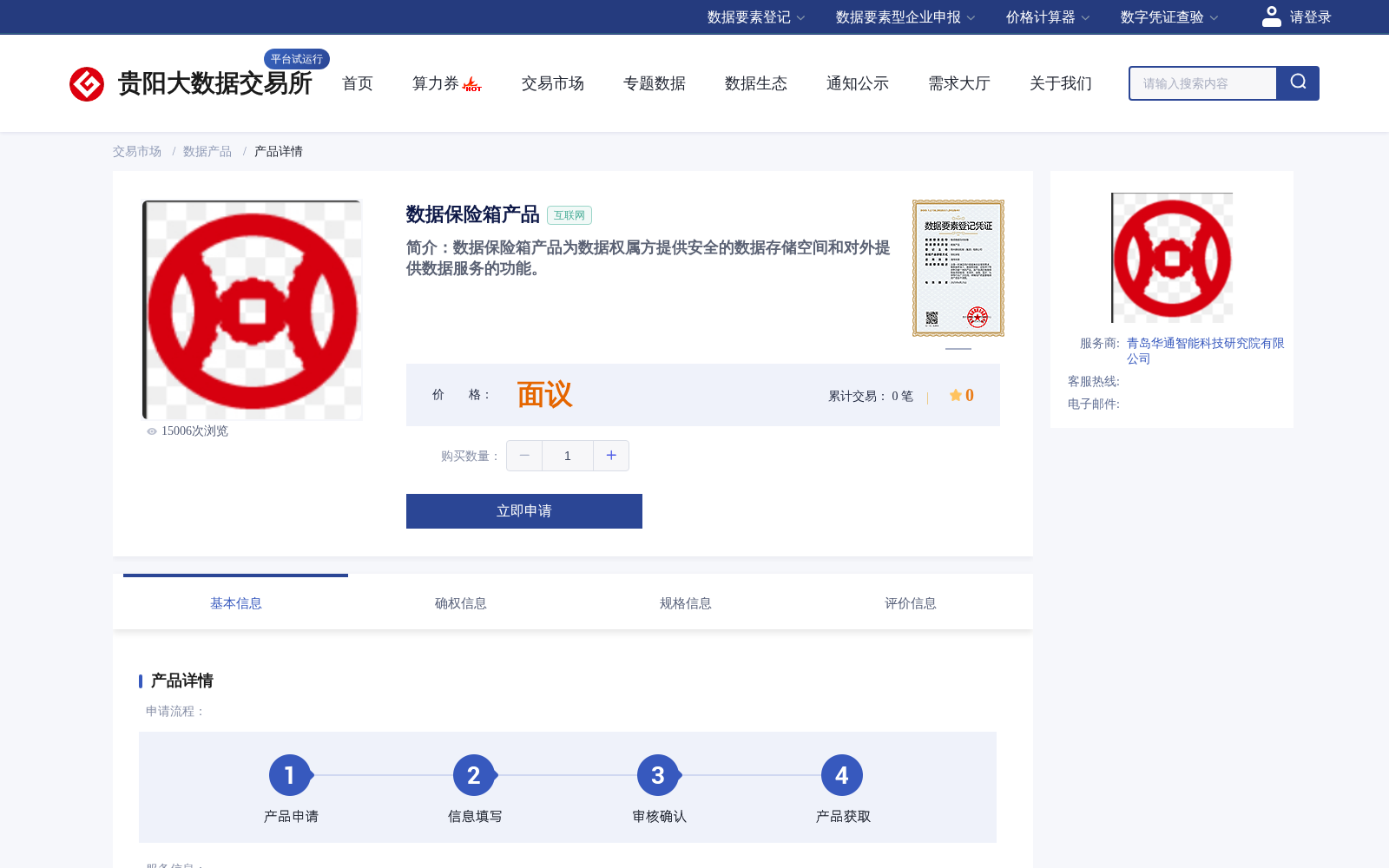1389x868 pixels.
Task: Click the search input field
Action: [1203, 83]
